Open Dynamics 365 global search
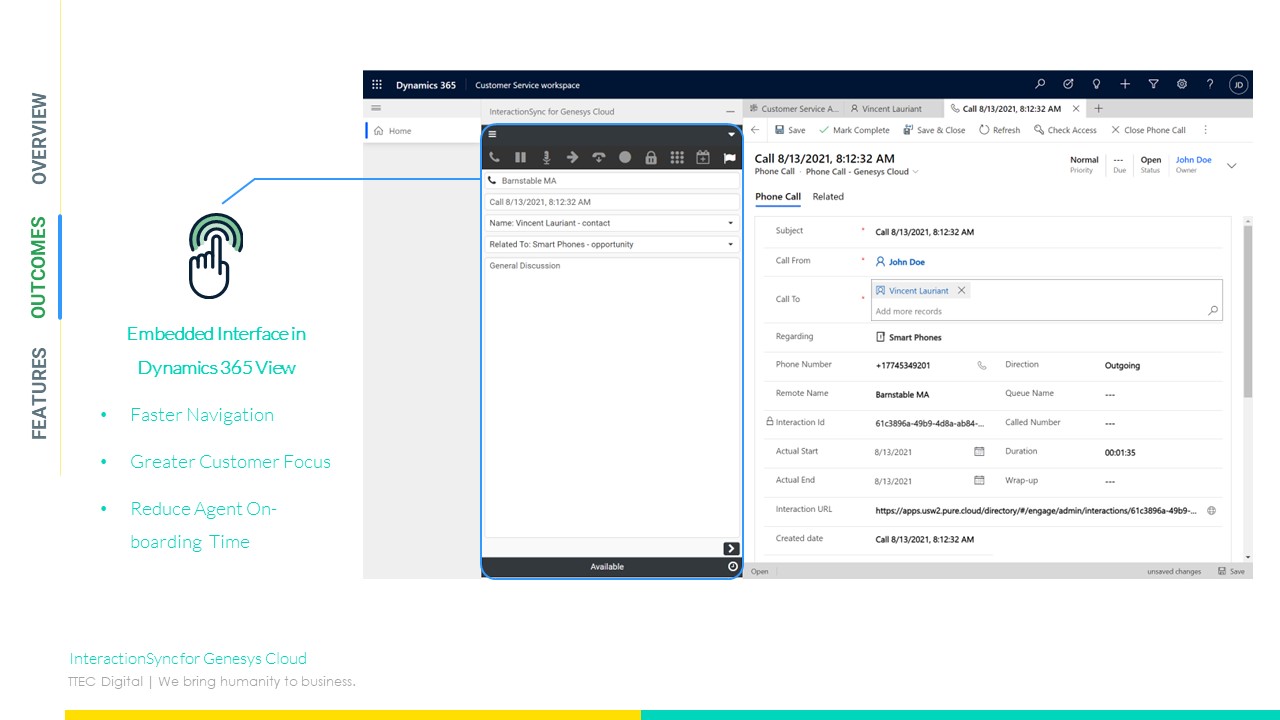 click(1040, 84)
